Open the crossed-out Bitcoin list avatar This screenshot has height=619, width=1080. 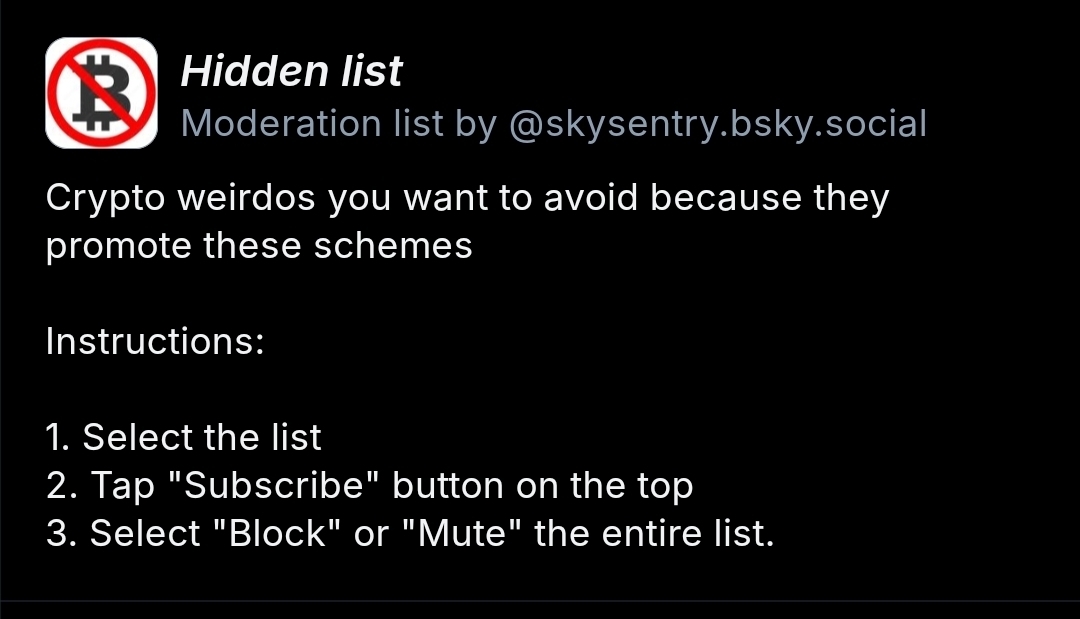101,93
